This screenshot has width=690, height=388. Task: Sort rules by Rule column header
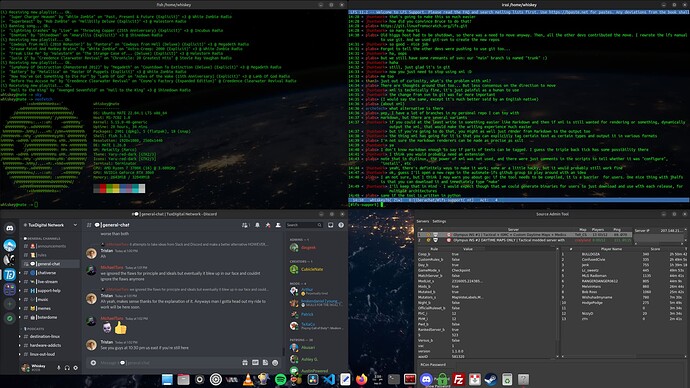point(434,249)
